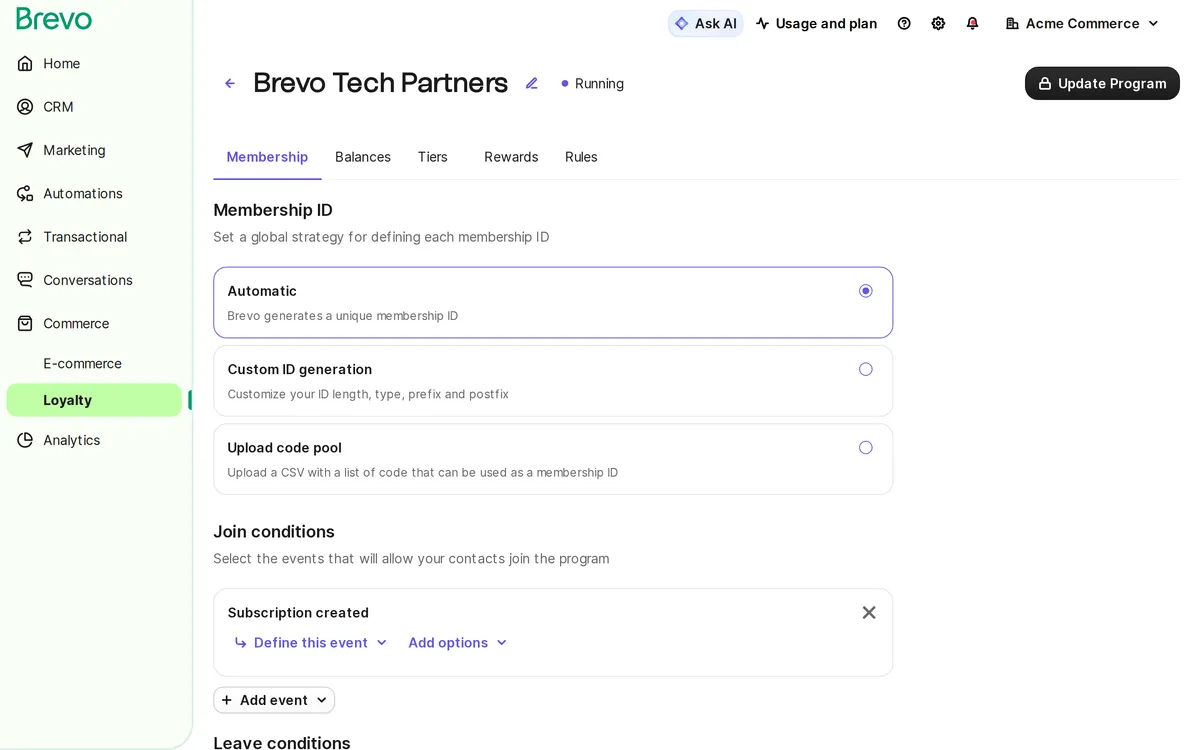Click the Ask AI label
This screenshot has width=1200, height=750.
tap(716, 23)
